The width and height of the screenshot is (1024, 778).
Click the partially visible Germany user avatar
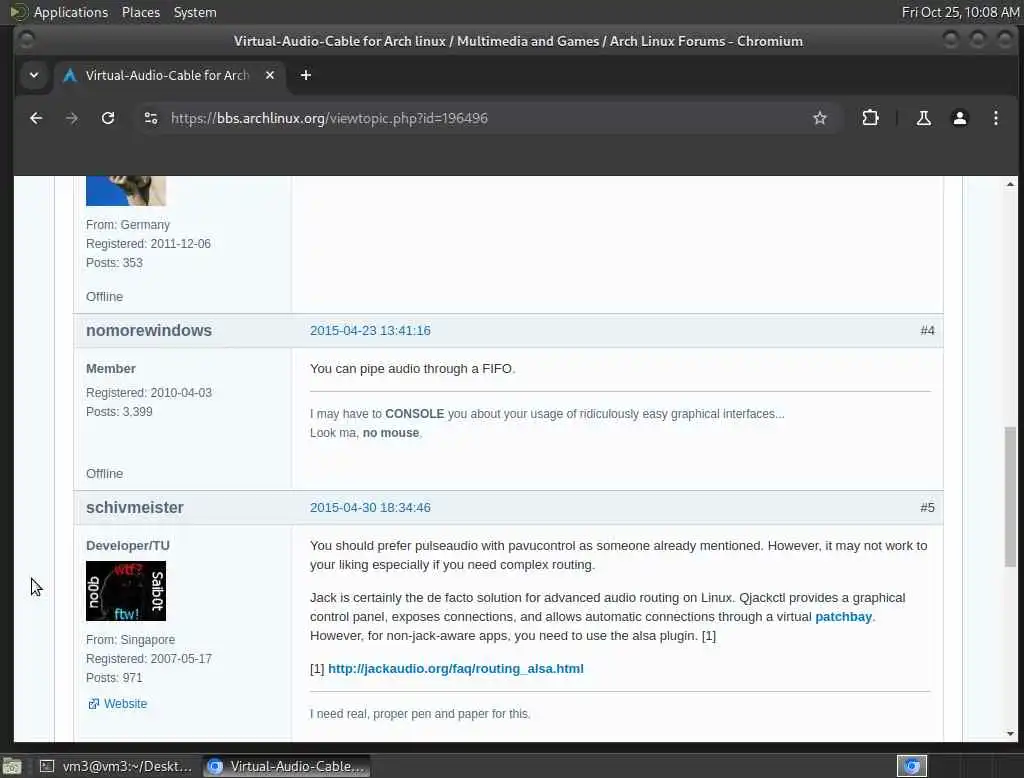tap(126, 191)
